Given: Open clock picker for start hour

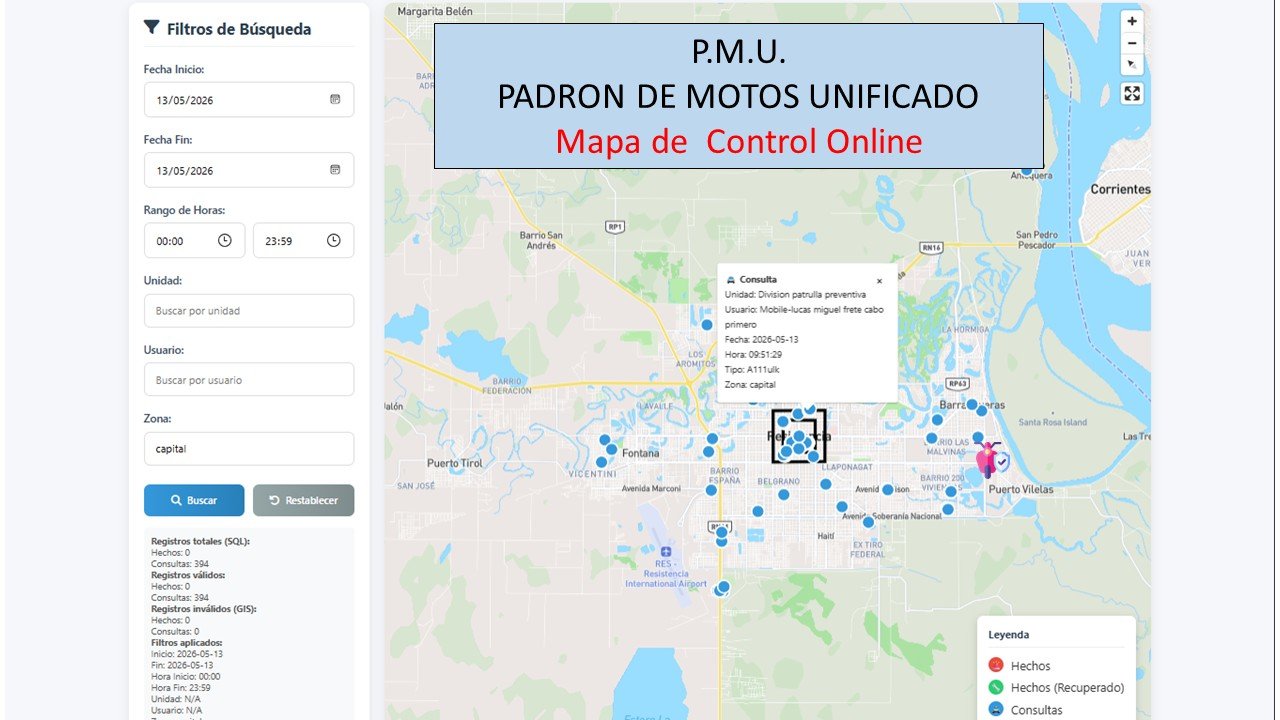Looking at the screenshot, I should tap(225, 241).
